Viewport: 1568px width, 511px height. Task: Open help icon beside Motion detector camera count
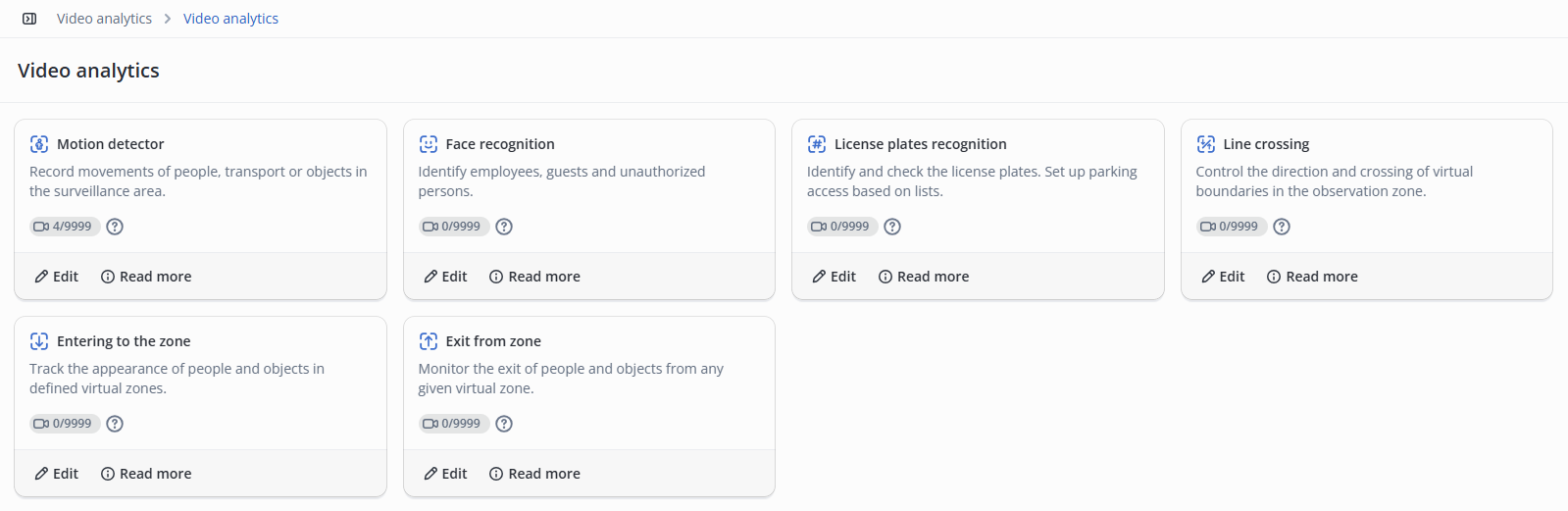tap(115, 227)
